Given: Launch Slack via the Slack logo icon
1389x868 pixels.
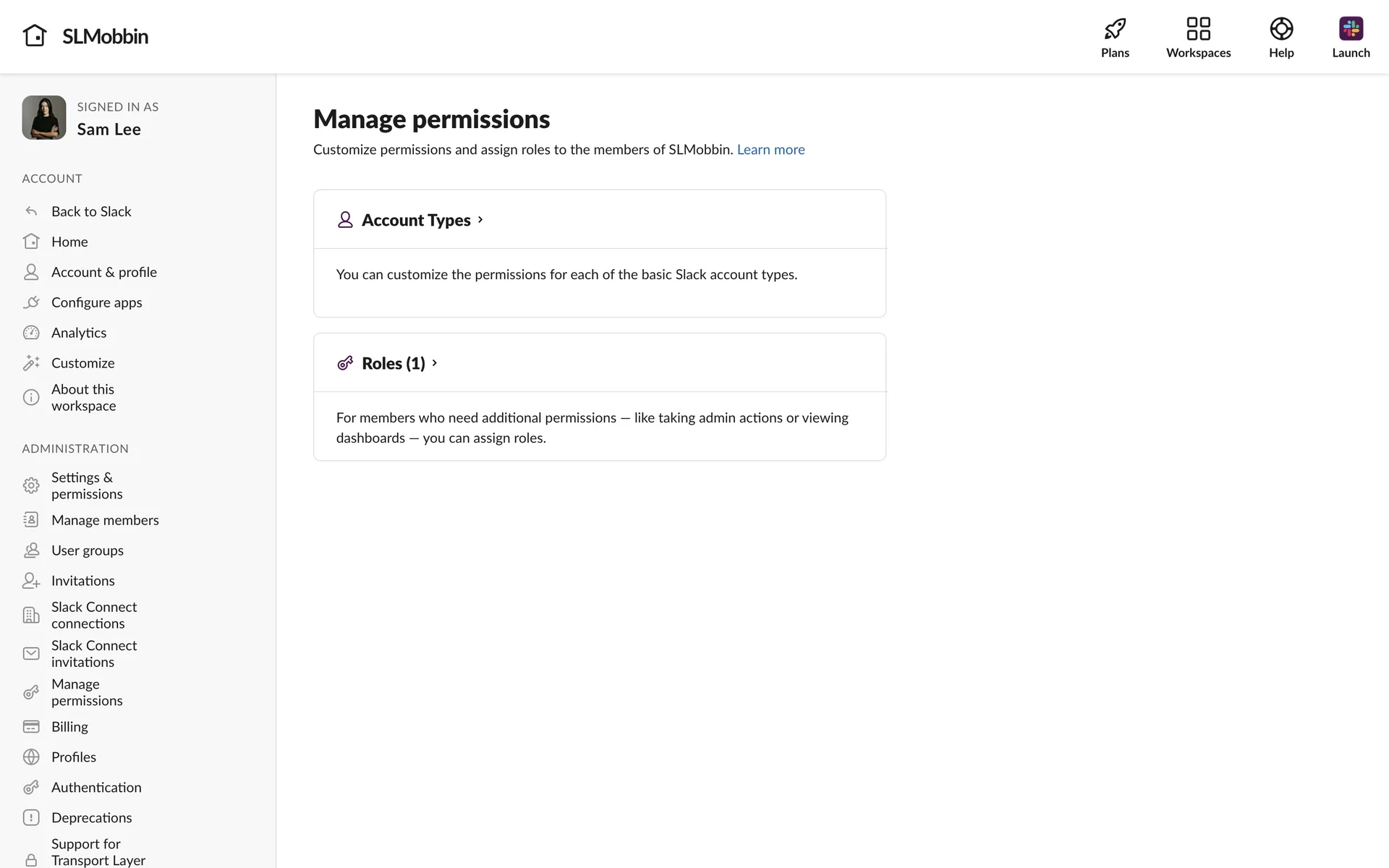Looking at the screenshot, I should tap(1350, 29).
